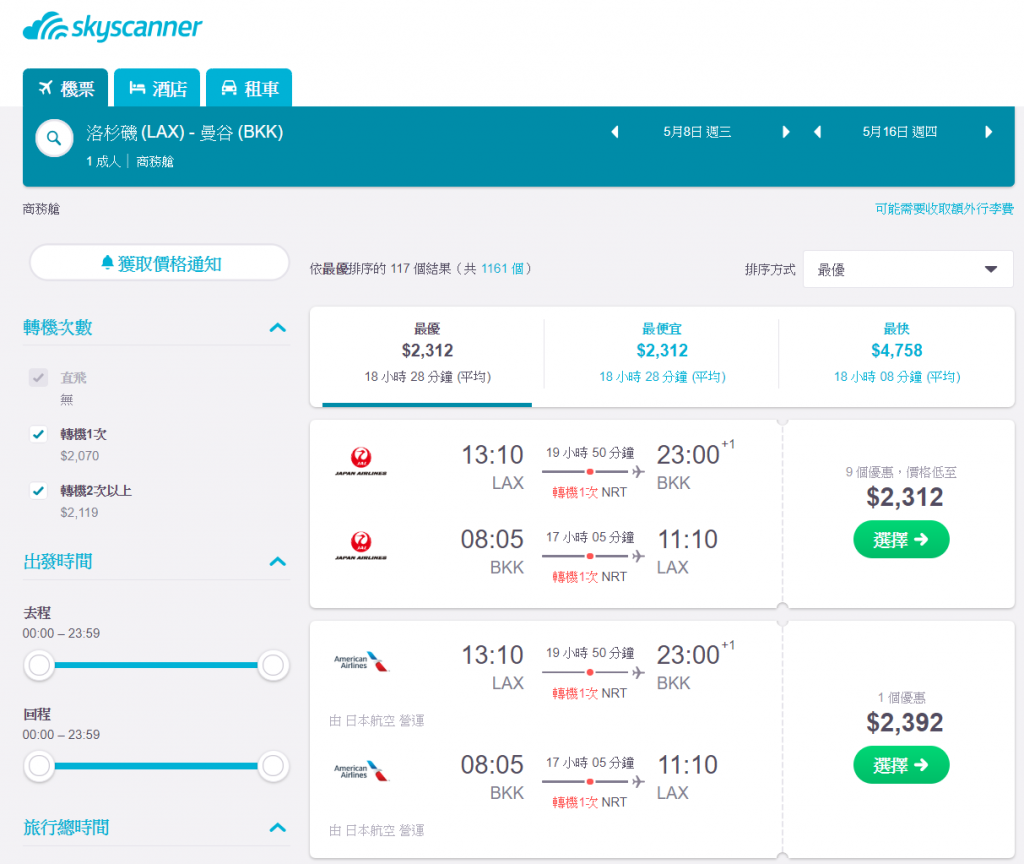
Task: Click Japan Airlines logo on outbound 13:10 flight
Action: (x=361, y=461)
